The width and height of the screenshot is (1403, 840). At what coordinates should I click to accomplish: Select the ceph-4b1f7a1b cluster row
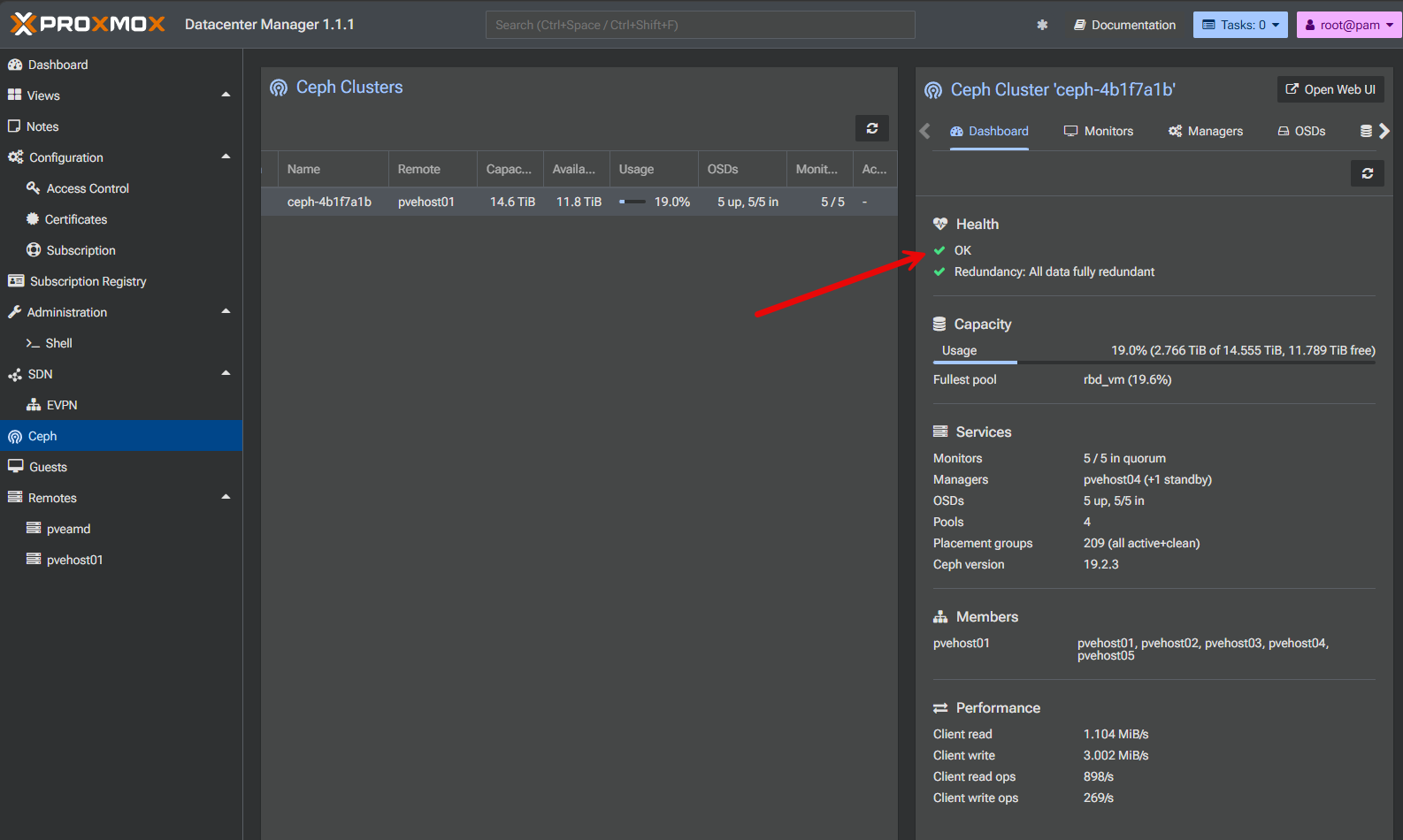[x=579, y=202]
